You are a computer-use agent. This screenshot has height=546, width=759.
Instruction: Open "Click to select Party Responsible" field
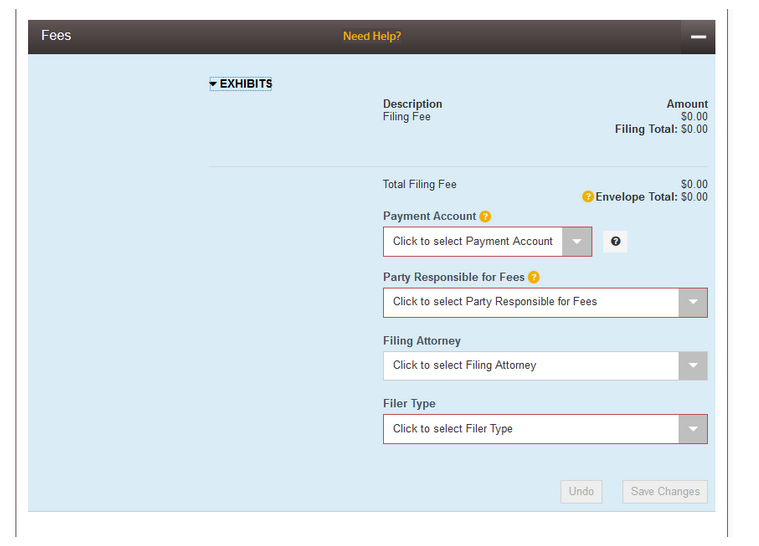coord(530,302)
